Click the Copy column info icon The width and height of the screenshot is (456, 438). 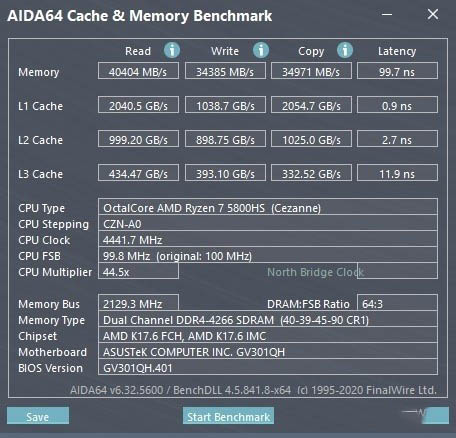point(345,51)
